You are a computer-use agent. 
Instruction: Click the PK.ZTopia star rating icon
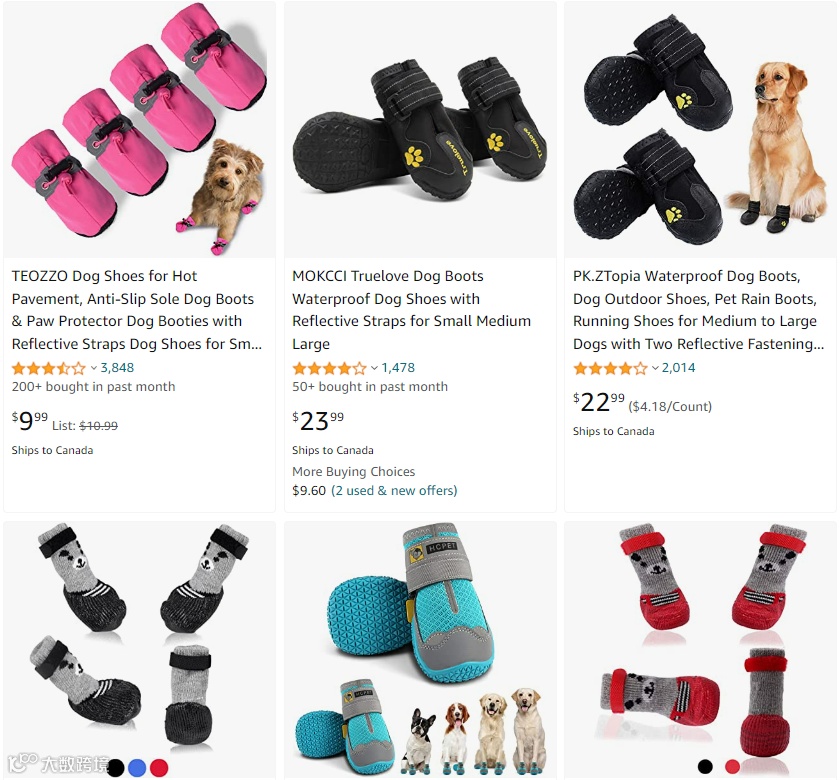click(x=610, y=368)
